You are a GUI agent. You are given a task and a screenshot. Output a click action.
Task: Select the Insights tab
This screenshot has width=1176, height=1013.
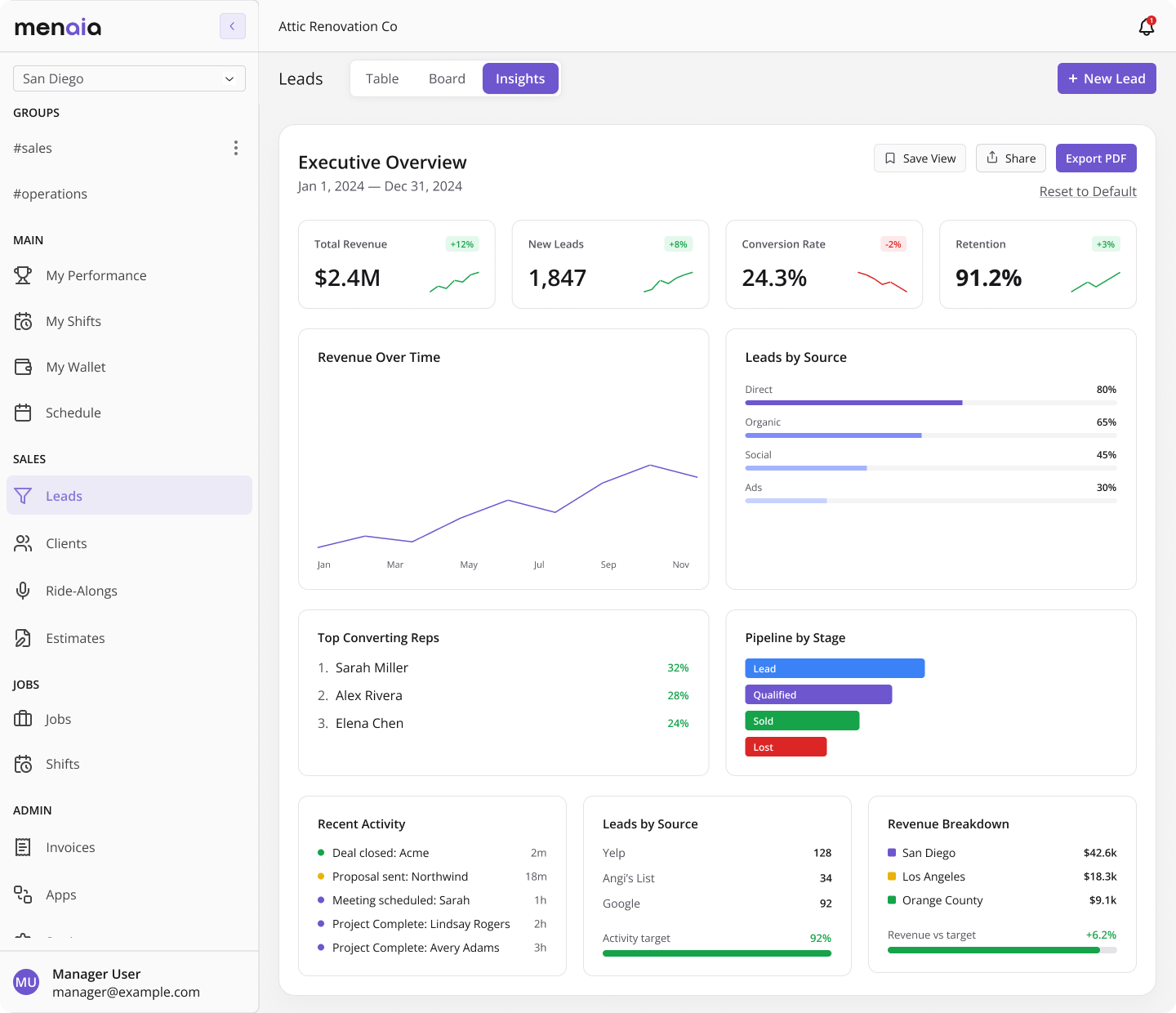click(x=520, y=78)
